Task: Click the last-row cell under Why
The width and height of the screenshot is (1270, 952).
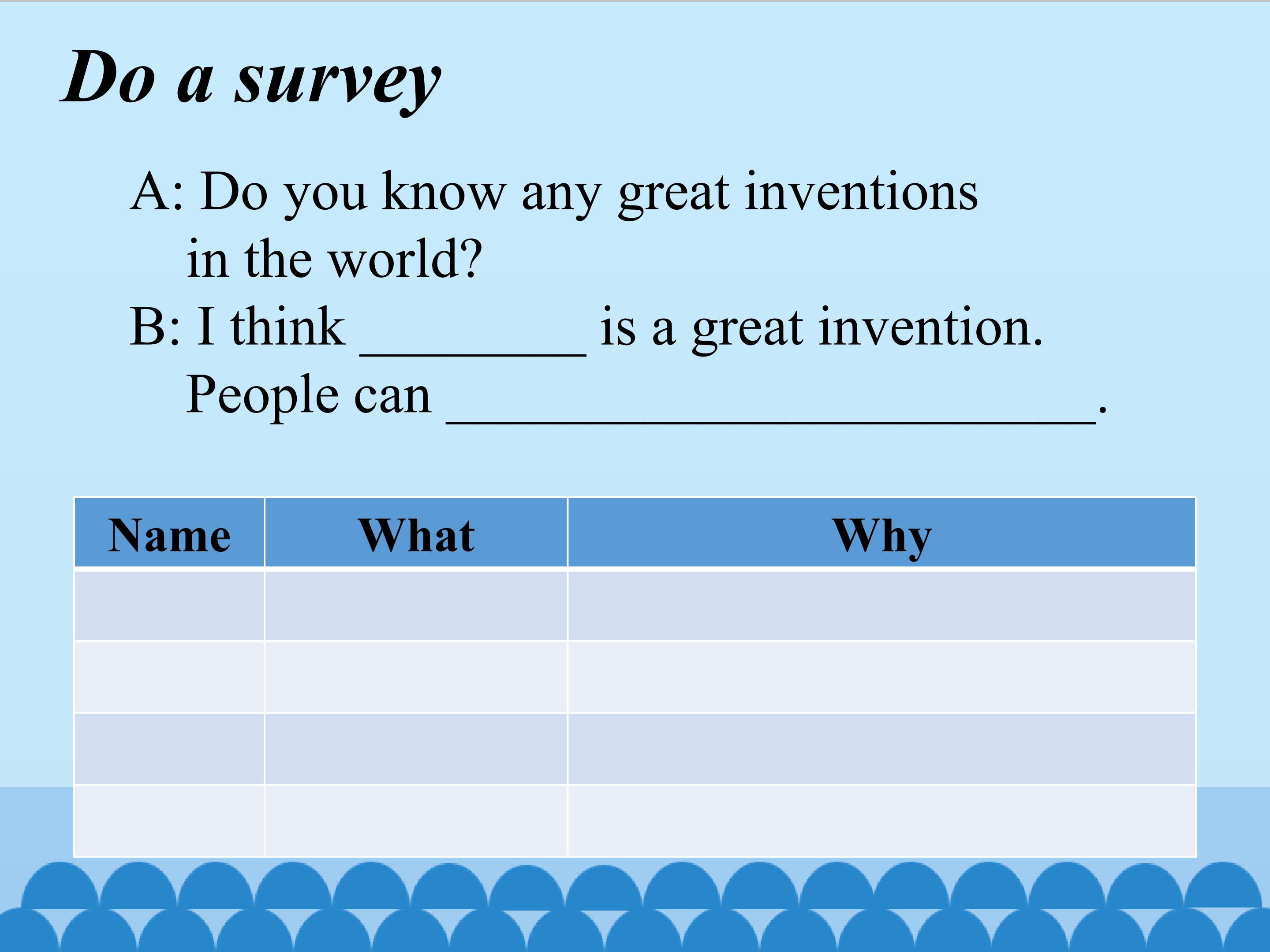Action: point(882,821)
